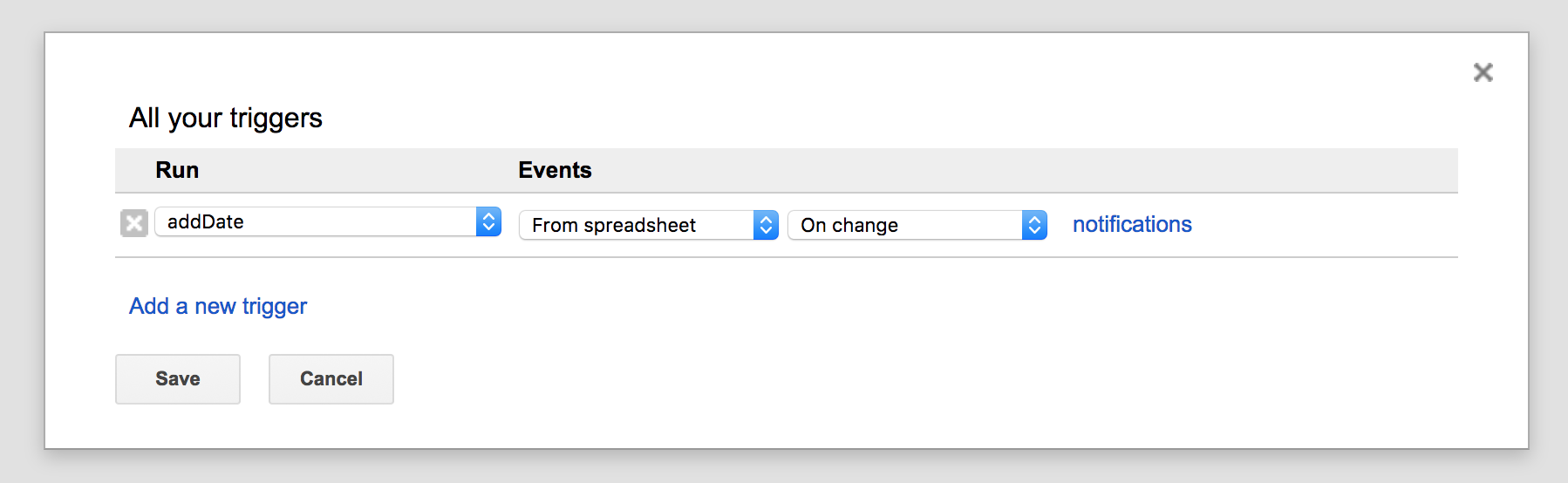Click "Add a new trigger" link
Viewport: 1568px width, 483px height.
point(218,306)
